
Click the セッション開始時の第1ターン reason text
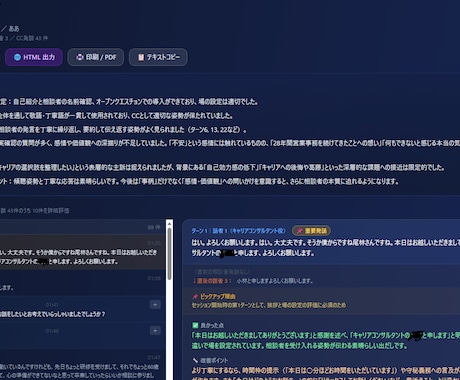click(x=269, y=305)
